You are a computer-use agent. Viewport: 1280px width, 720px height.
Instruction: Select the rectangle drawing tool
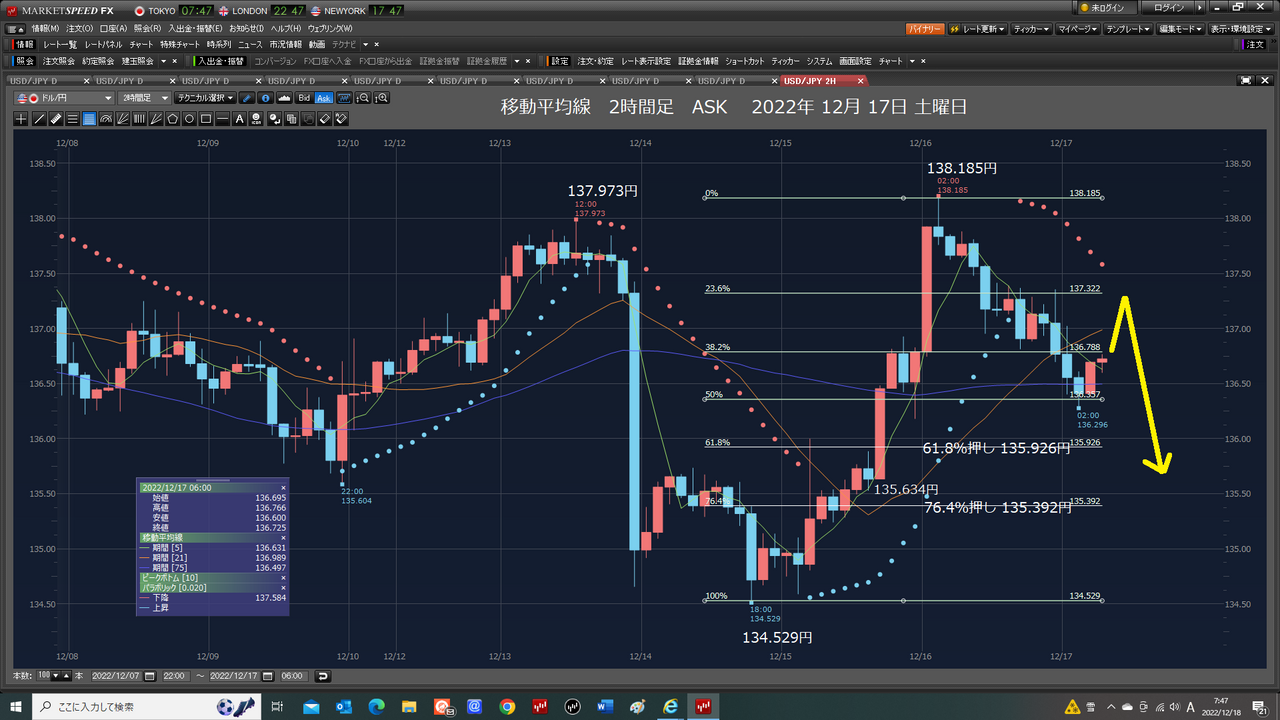[x=206, y=119]
